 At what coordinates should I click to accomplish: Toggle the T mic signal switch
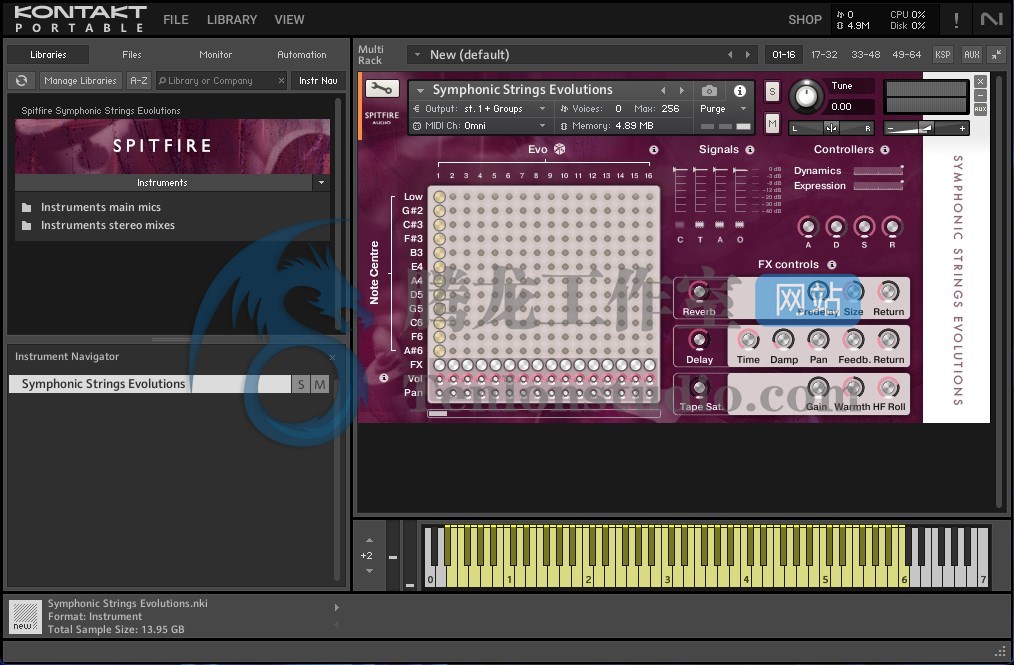(700, 225)
